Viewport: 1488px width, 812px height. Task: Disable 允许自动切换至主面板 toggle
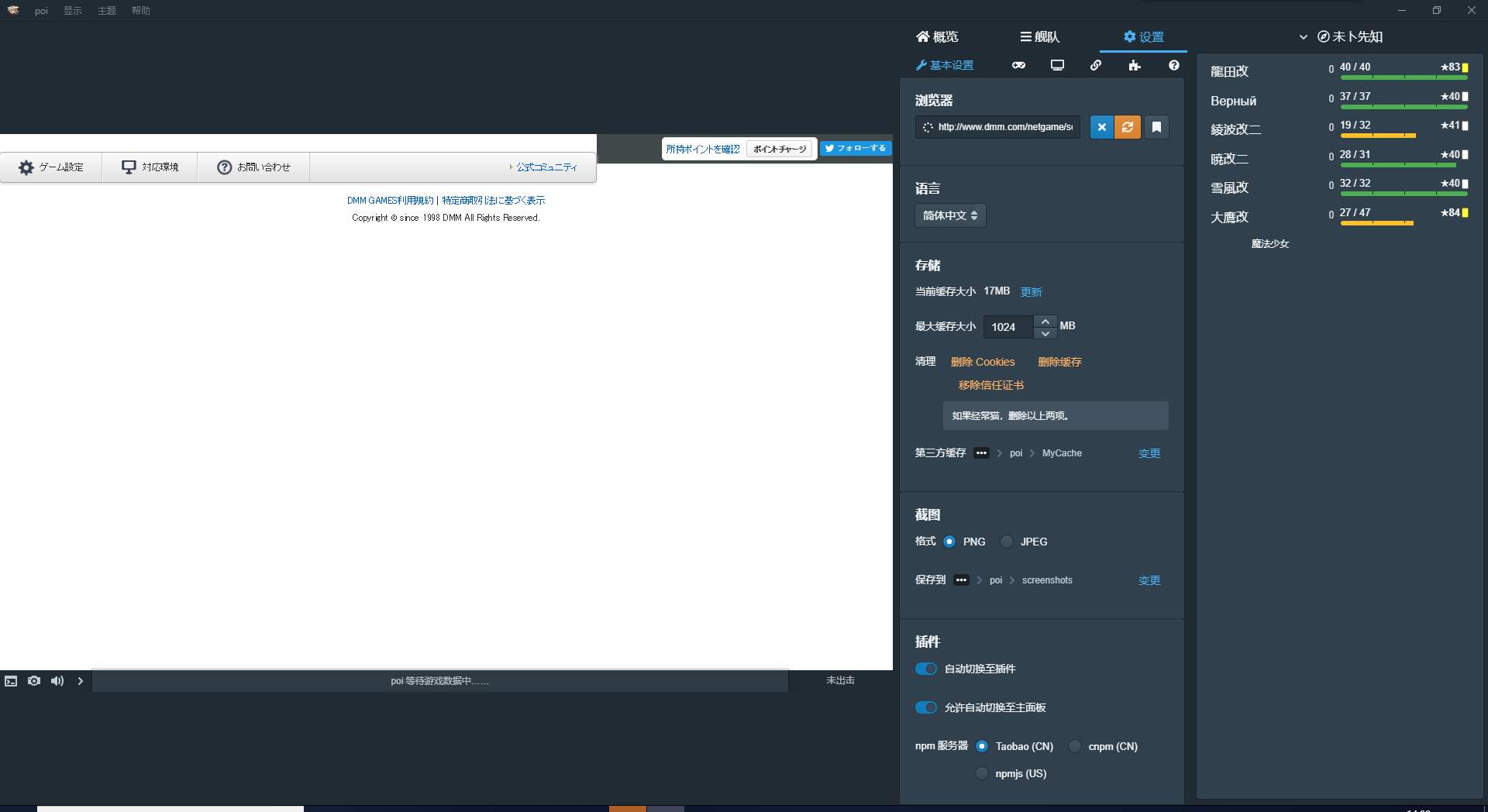(926, 707)
